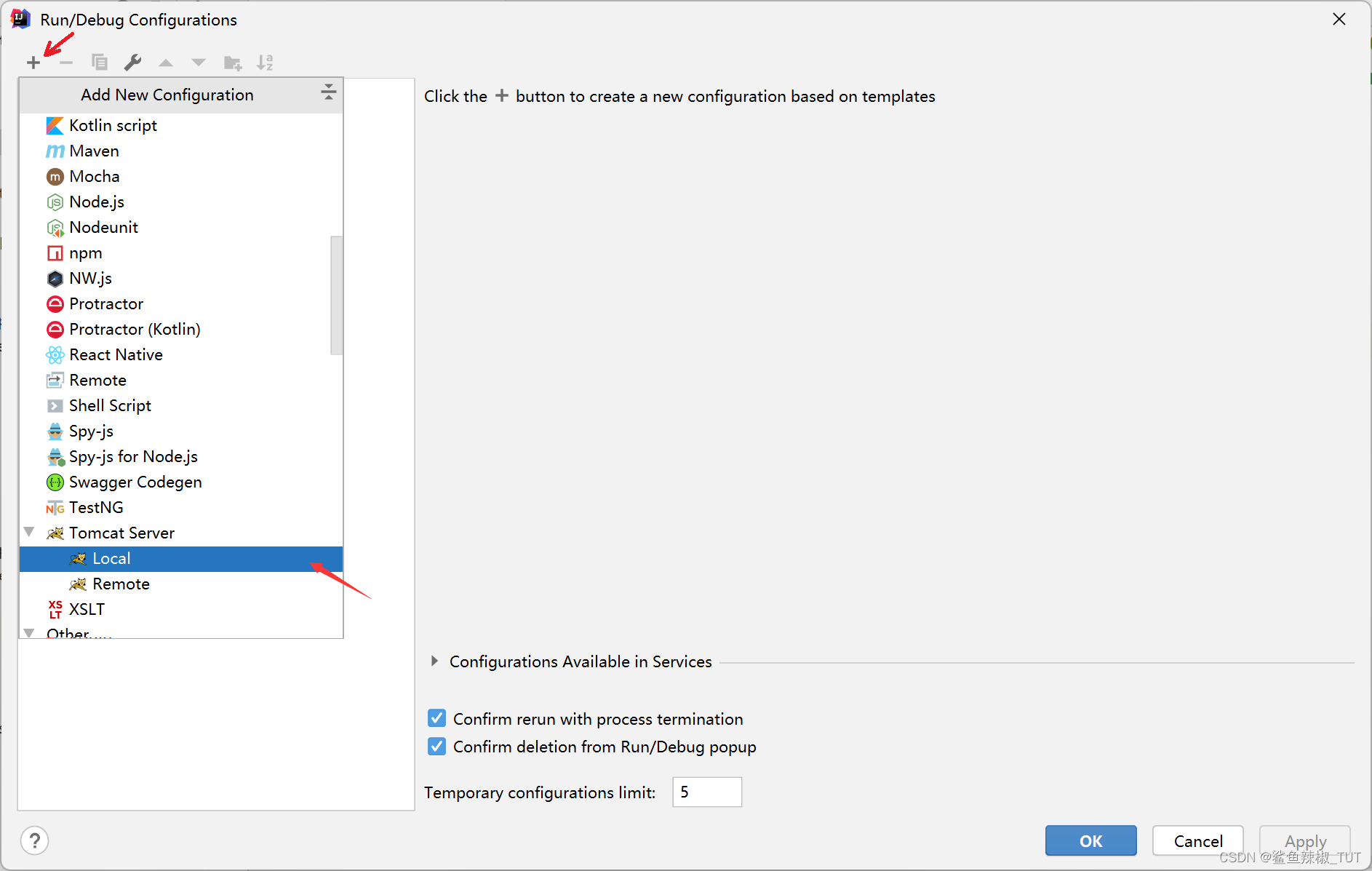Click the collapse icon in Add New Configuration header
Image resolution: width=1372 pixels, height=871 pixels.
click(329, 92)
